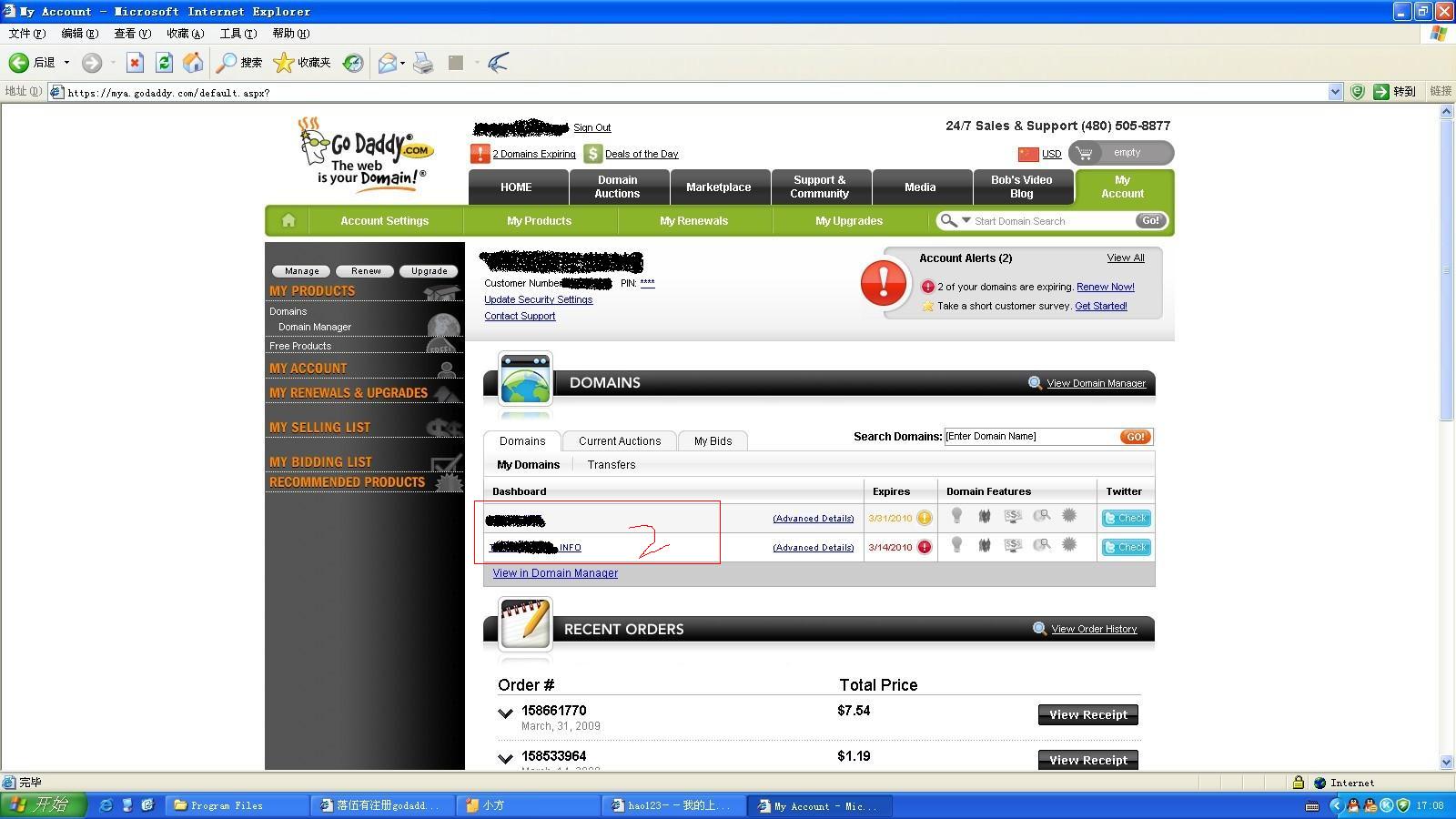Image resolution: width=1456 pixels, height=819 pixels.
Task: Click the Renew Now! link
Action: click(1106, 287)
